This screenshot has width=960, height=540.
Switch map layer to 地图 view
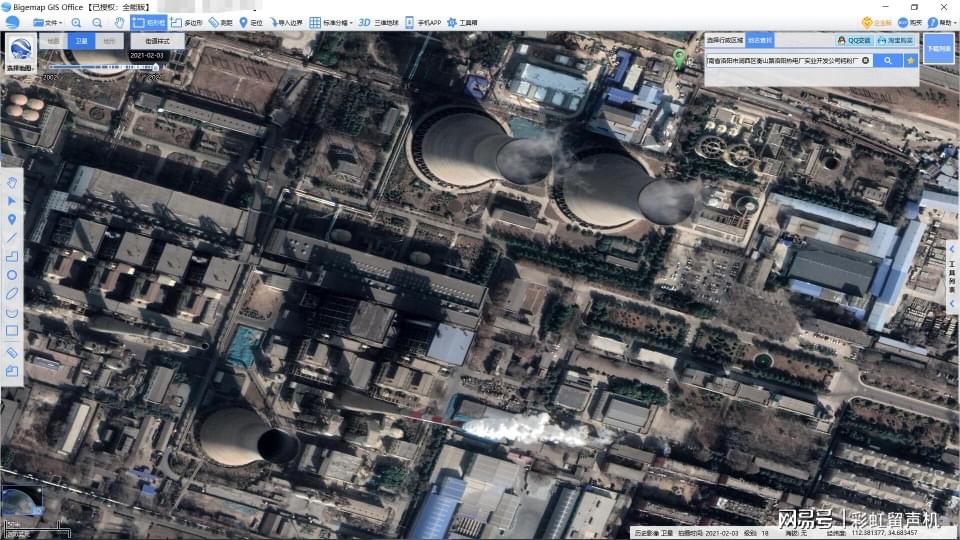pyautogui.click(x=54, y=41)
